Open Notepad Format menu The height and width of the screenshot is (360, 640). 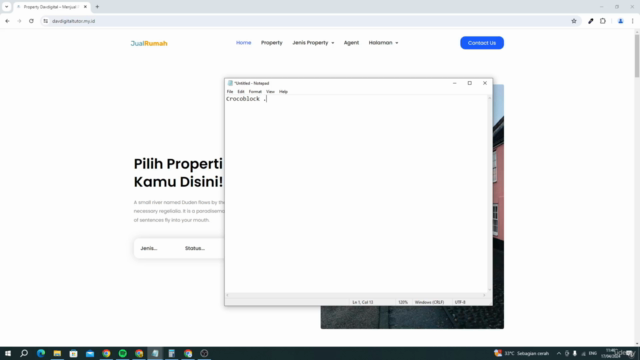click(x=255, y=91)
